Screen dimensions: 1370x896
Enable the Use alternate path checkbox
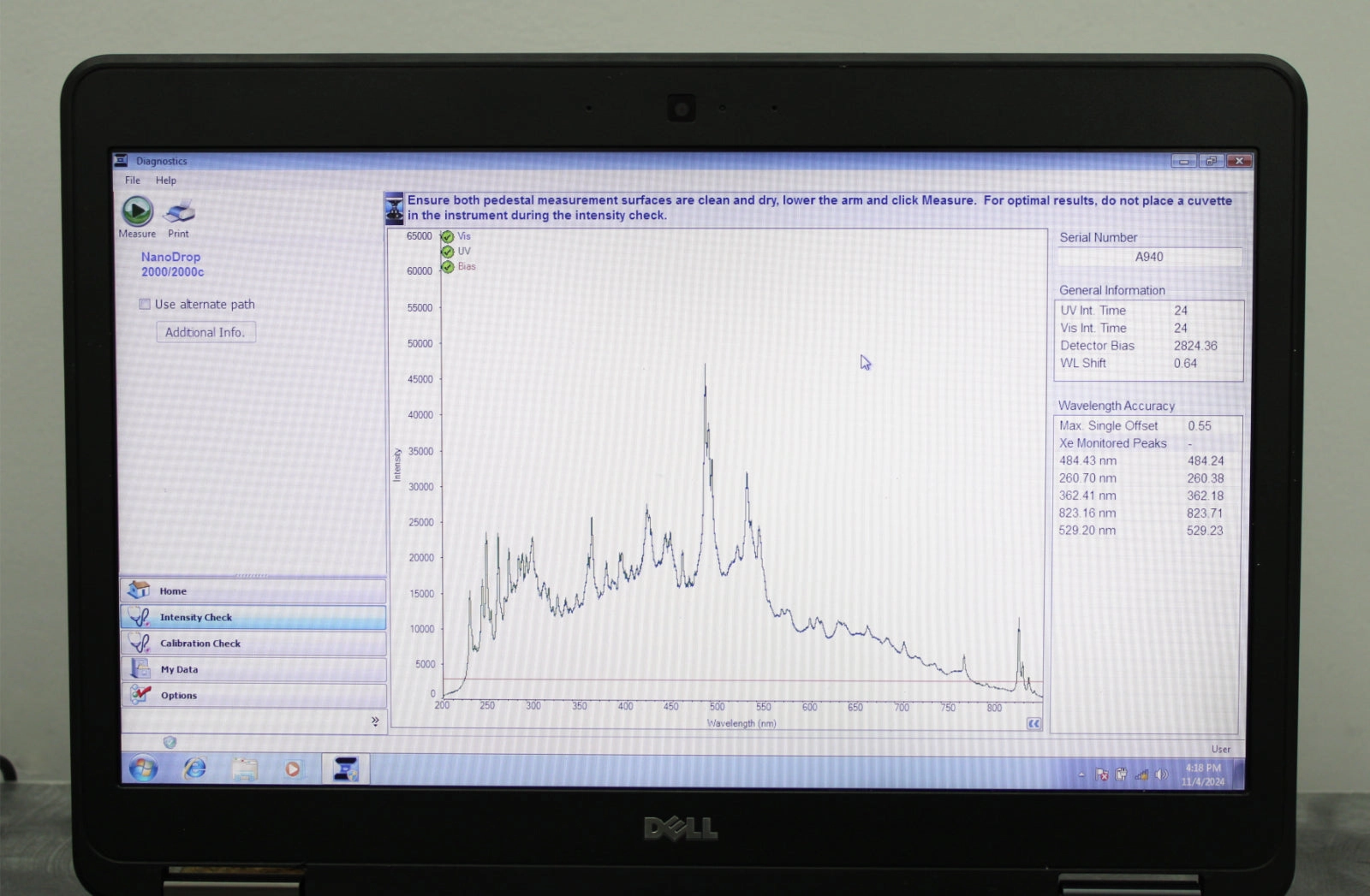(x=146, y=305)
